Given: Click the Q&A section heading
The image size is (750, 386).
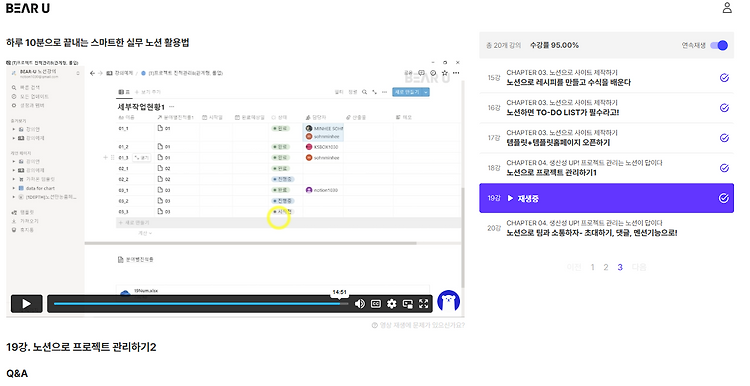Looking at the screenshot, I should [x=17, y=374].
